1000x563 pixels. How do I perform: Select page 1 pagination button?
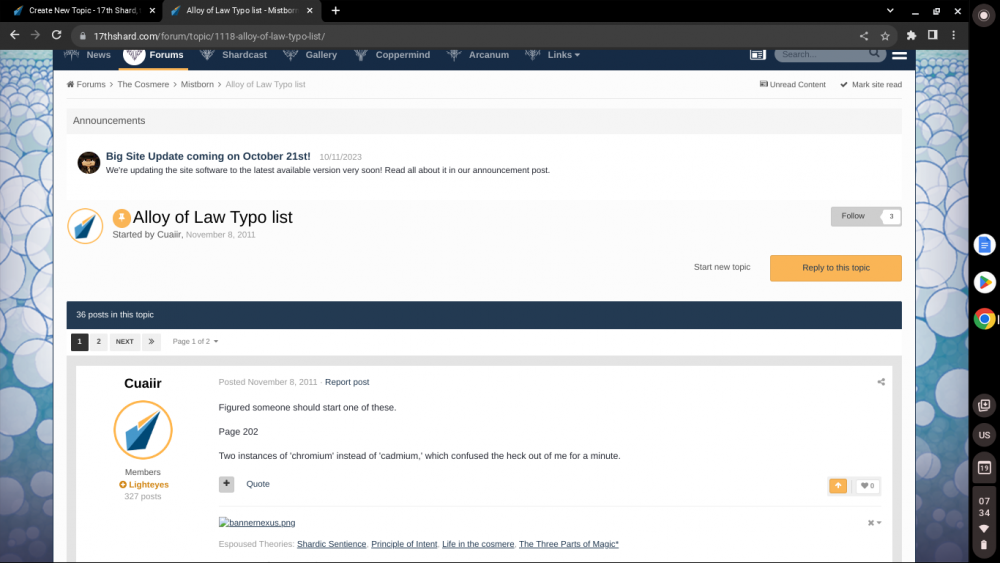(80, 342)
